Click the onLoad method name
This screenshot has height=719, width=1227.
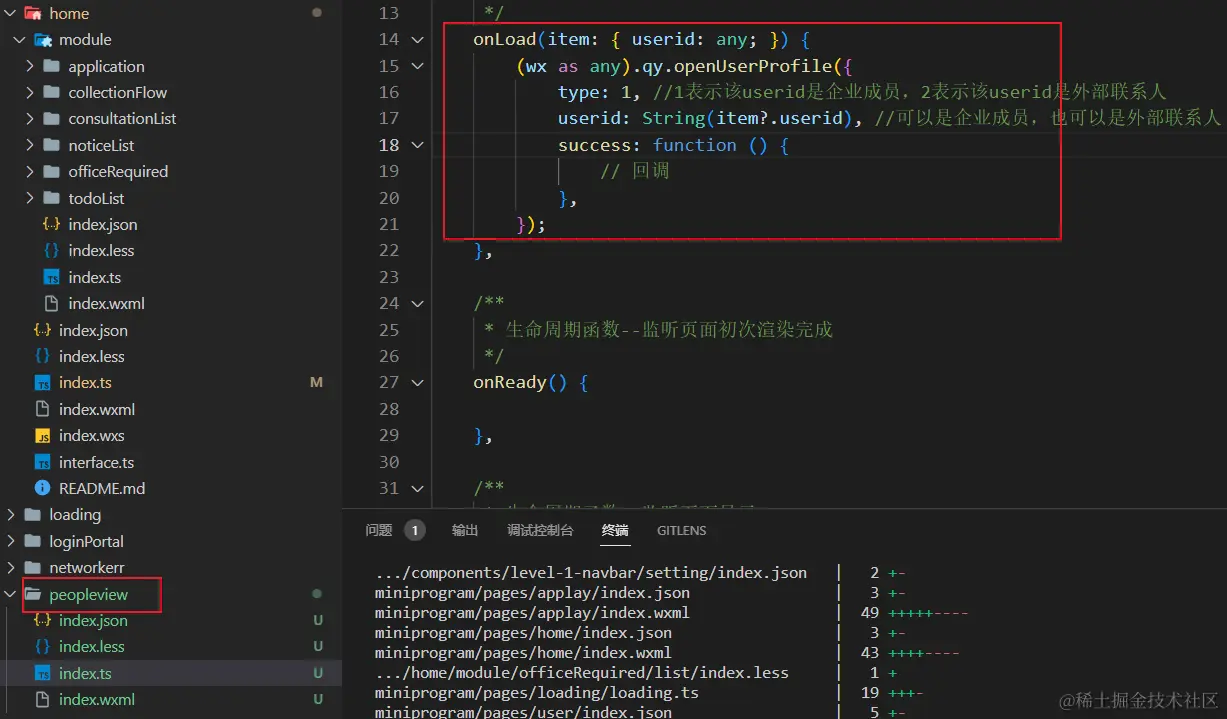[505, 39]
